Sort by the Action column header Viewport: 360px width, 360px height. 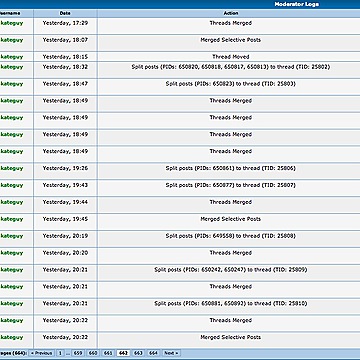[231, 13]
